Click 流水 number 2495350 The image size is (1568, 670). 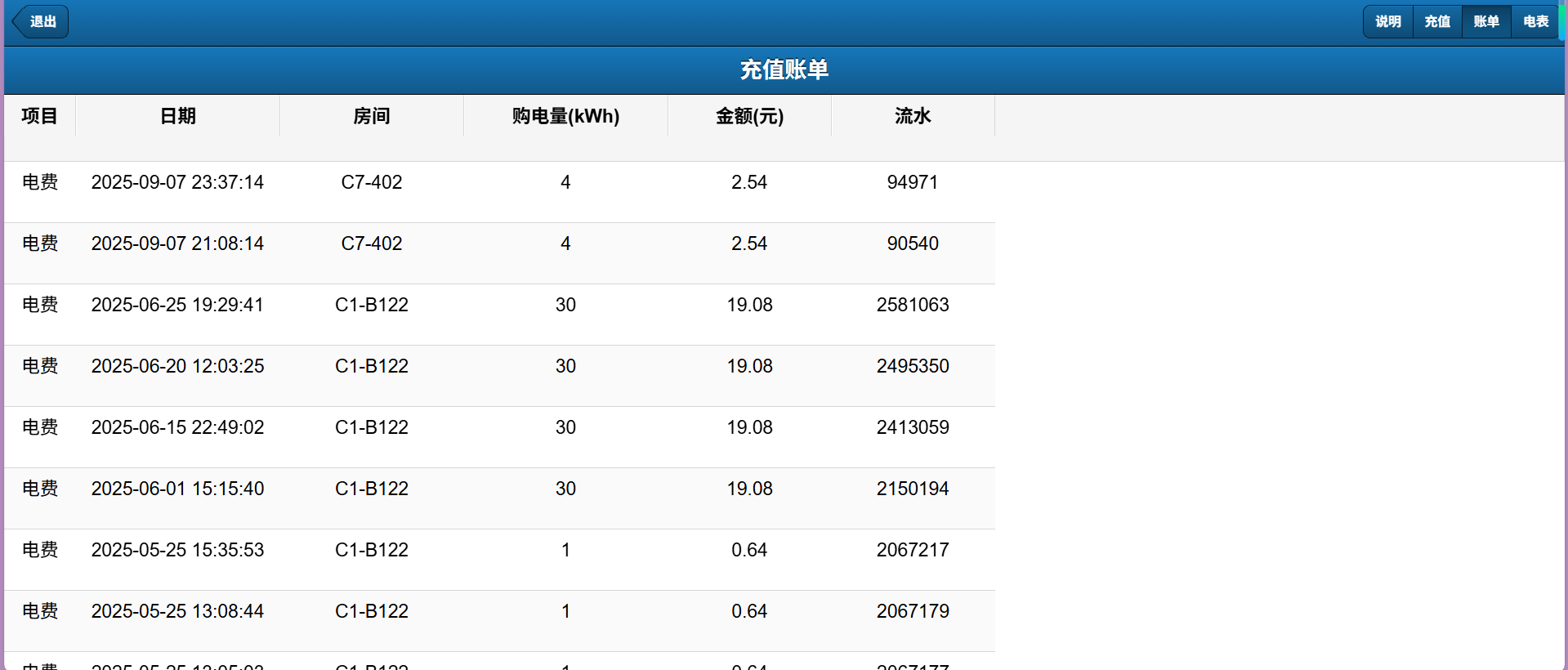pos(913,366)
